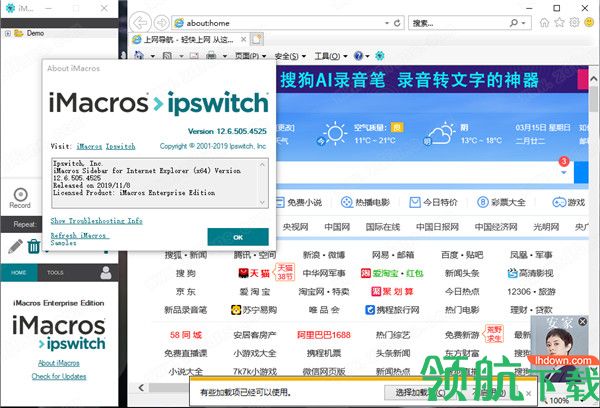Viewport: 600px width, 408px height.
Task: Open the search provider dropdown arrow
Action: 523,23
